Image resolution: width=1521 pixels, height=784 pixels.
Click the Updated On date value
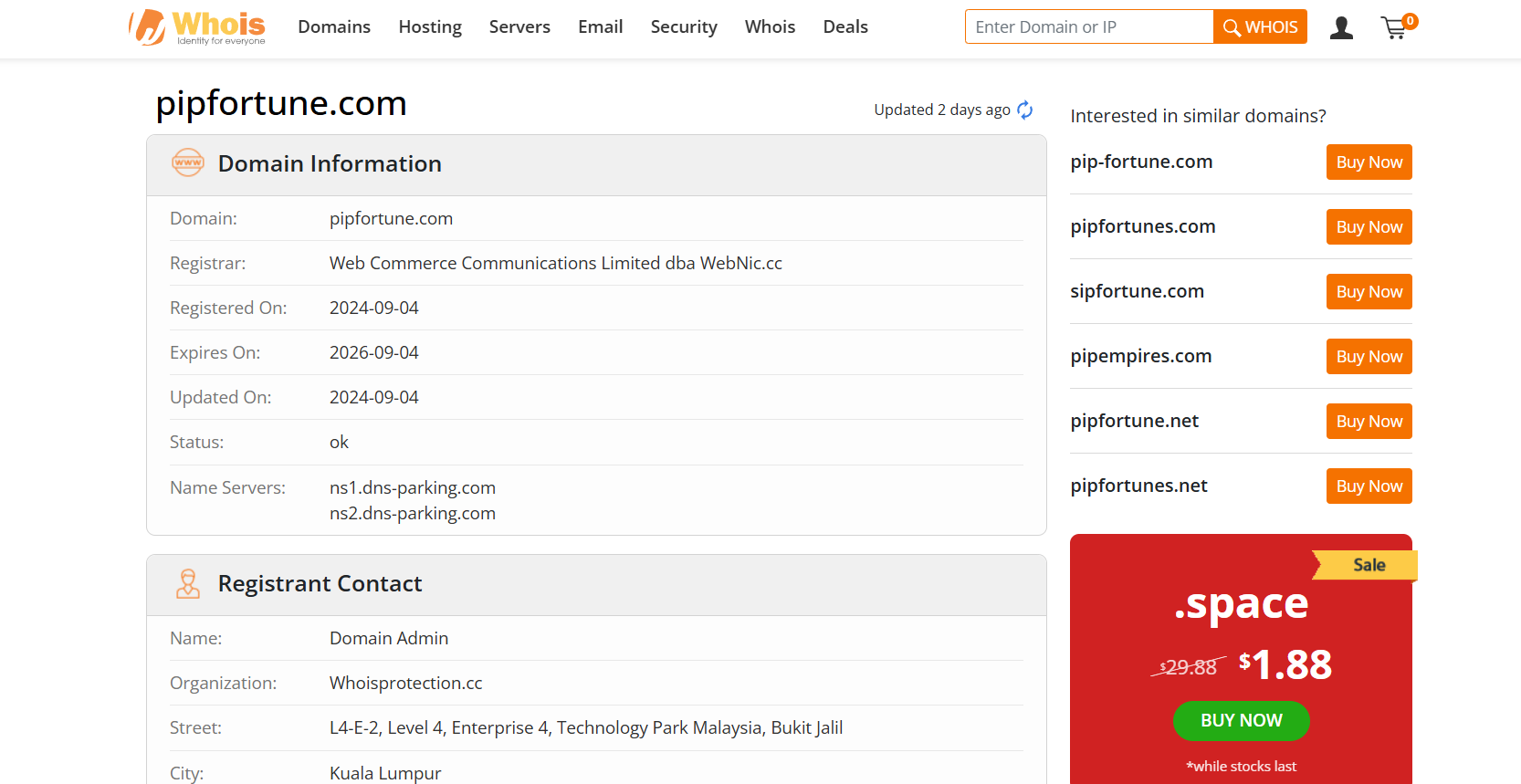click(374, 397)
